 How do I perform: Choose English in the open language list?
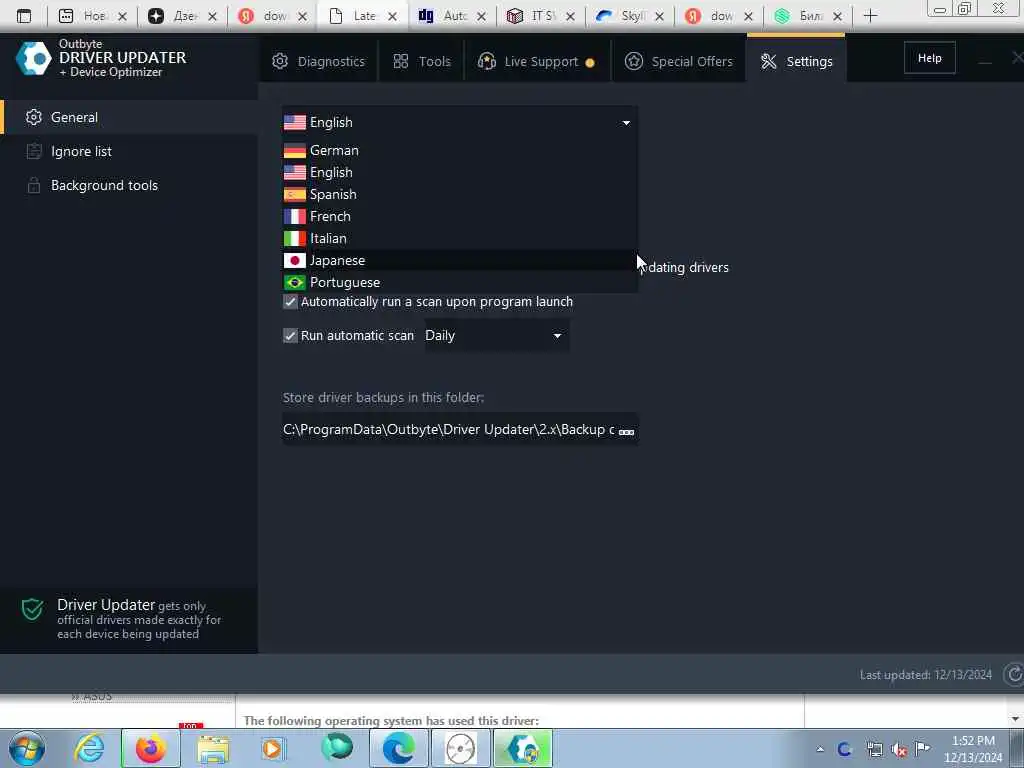(460, 172)
